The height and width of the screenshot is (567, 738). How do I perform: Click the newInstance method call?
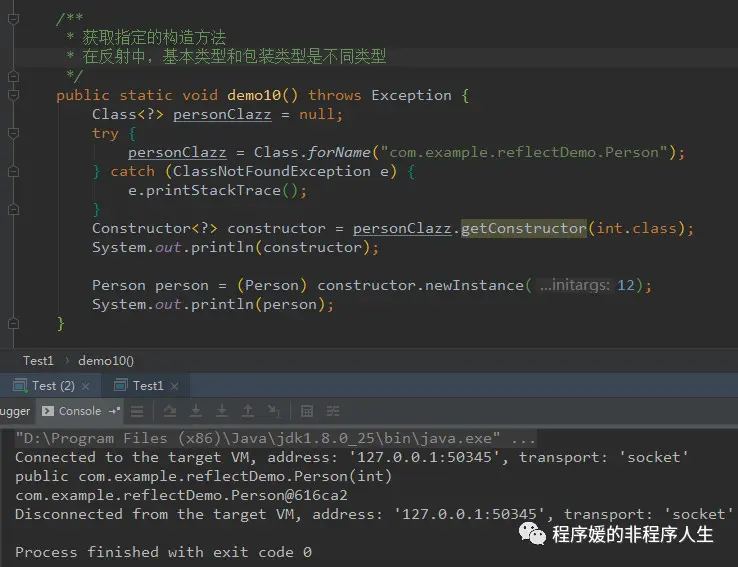click(474, 285)
